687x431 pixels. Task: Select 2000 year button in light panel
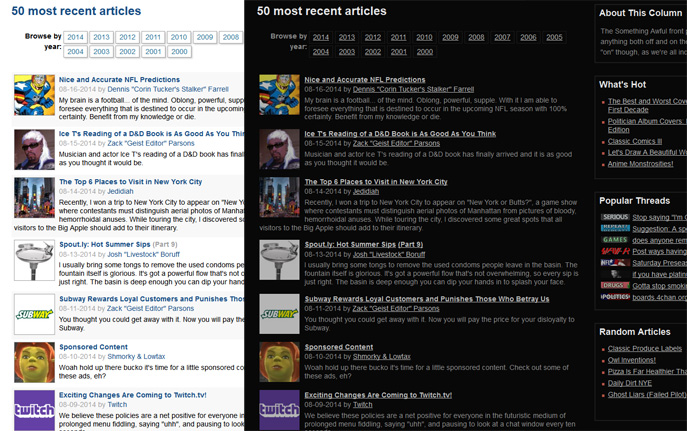click(x=179, y=51)
